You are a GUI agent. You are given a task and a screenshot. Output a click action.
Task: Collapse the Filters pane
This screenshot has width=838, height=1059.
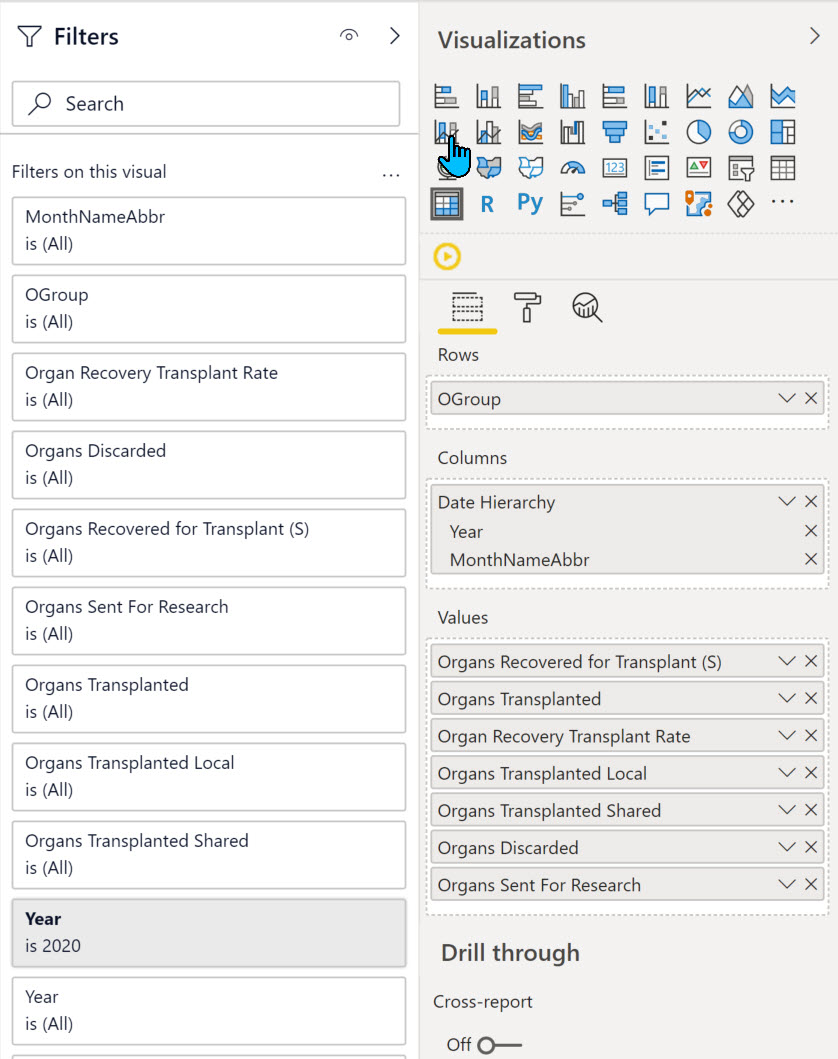point(395,36)
